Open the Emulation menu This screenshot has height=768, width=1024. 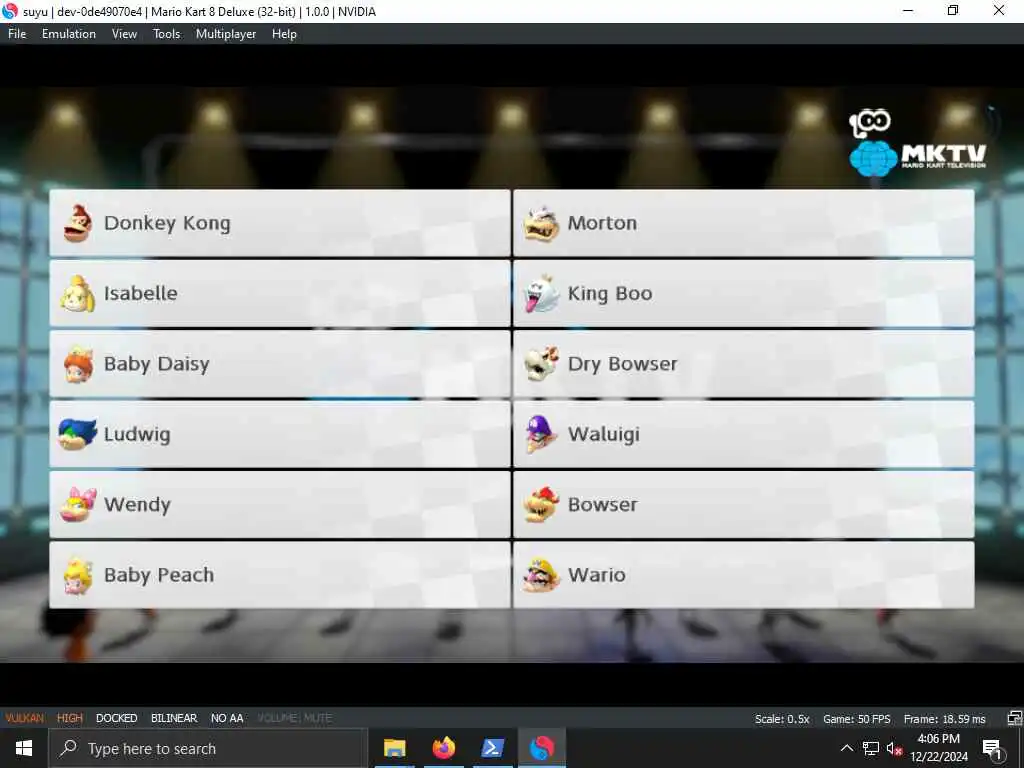tap(69, 34)
